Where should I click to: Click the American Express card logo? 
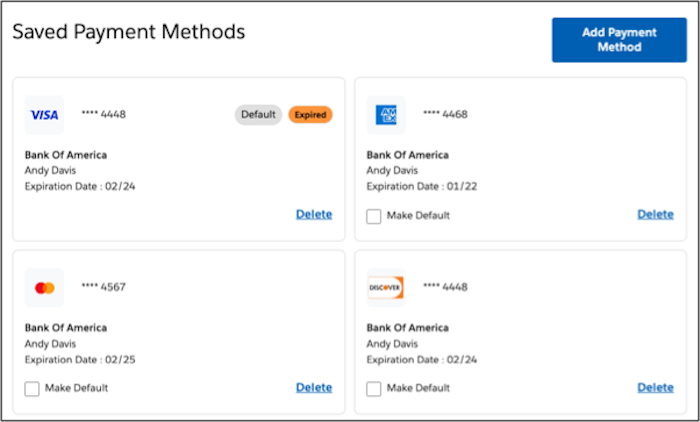(386, 115)
